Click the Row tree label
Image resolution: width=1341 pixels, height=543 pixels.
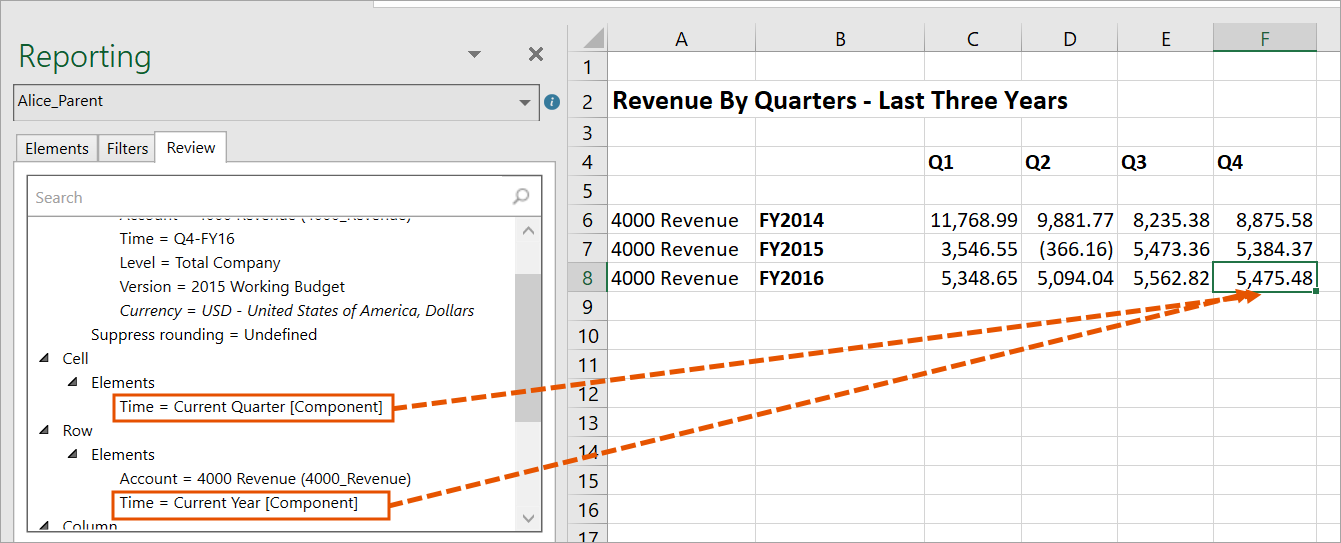pyautogui.click(x=77, y=431)
